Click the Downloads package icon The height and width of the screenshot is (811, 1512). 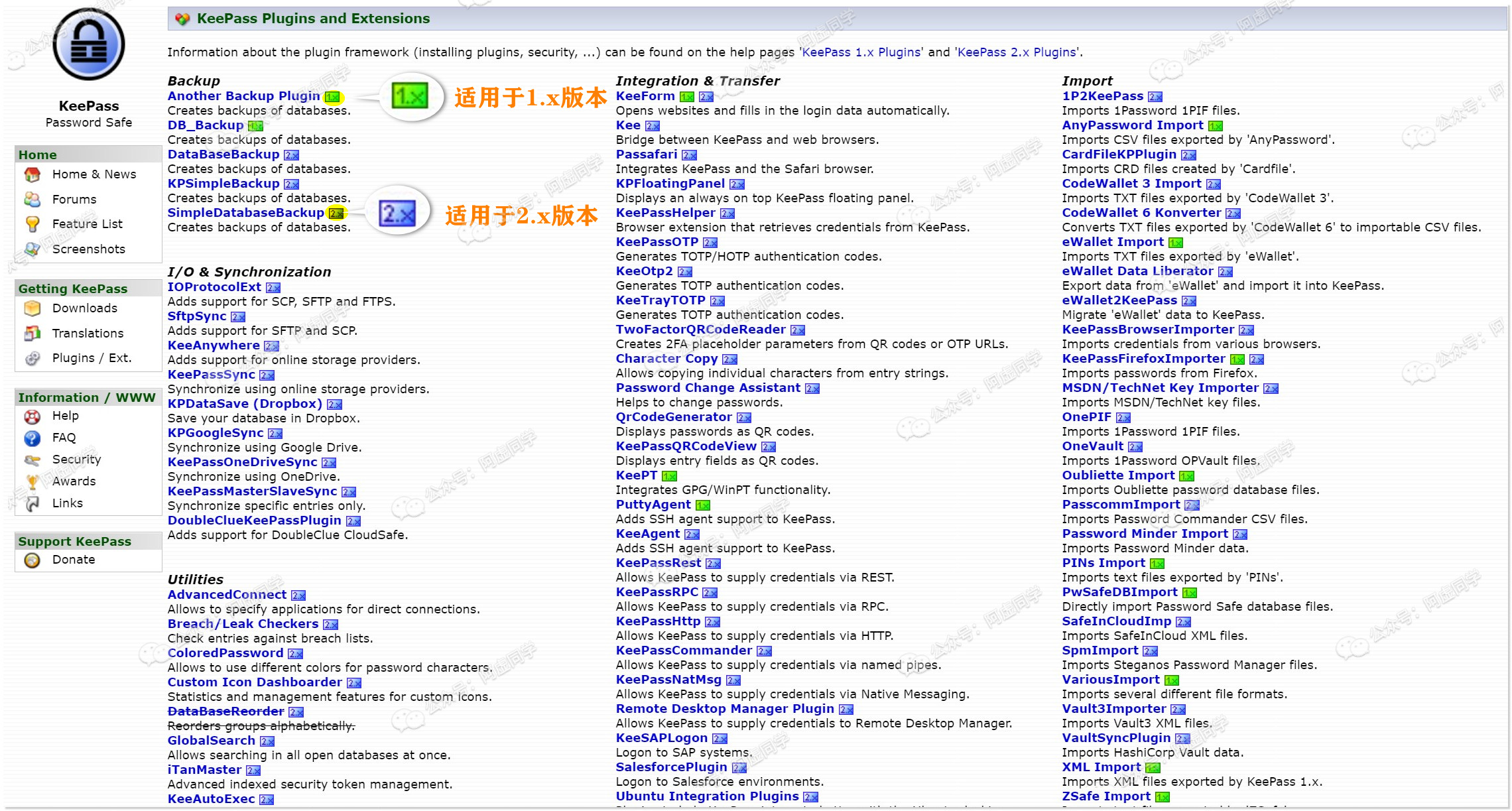pyautogui.click(x=32, y=308)
